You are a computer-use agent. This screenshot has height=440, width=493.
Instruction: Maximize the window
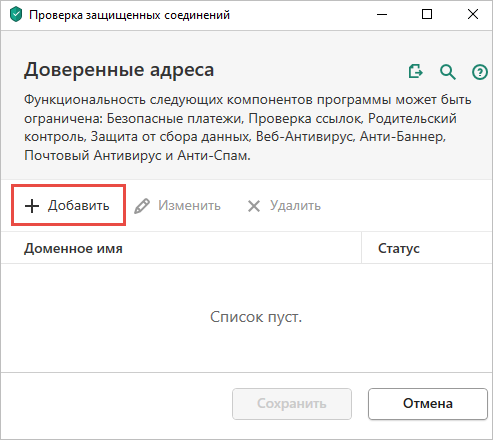point(427,14)
